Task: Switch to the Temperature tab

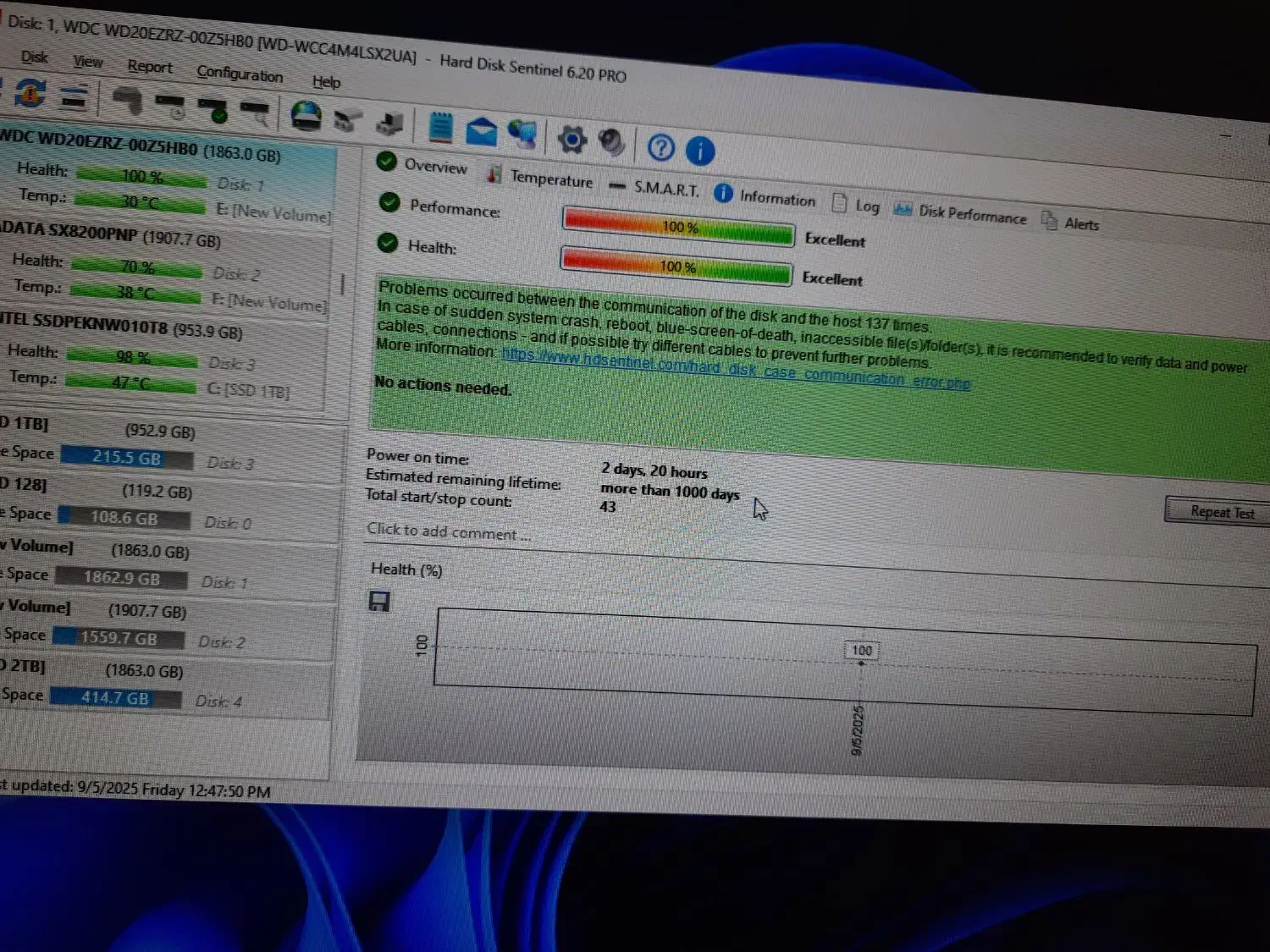Action: pyautogui.click(x=540, y=177)
